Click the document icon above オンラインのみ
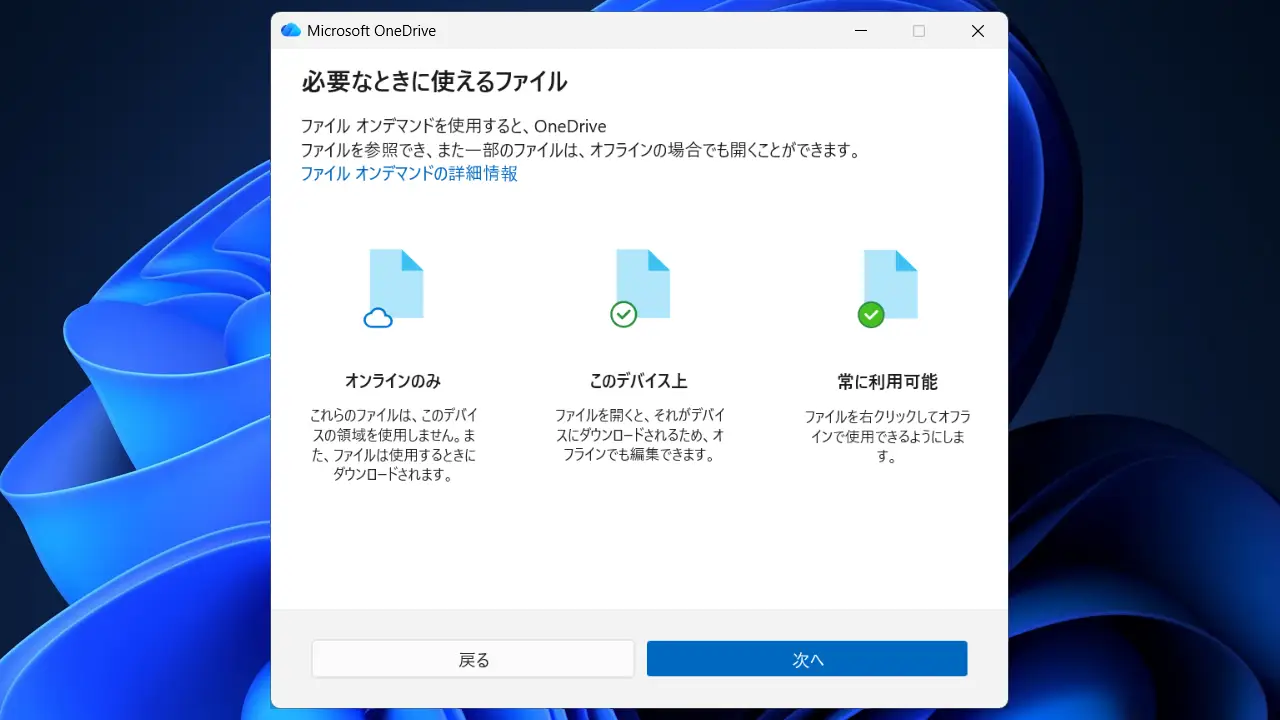This screenshot has height=720, width=1280. click(398, 281)
